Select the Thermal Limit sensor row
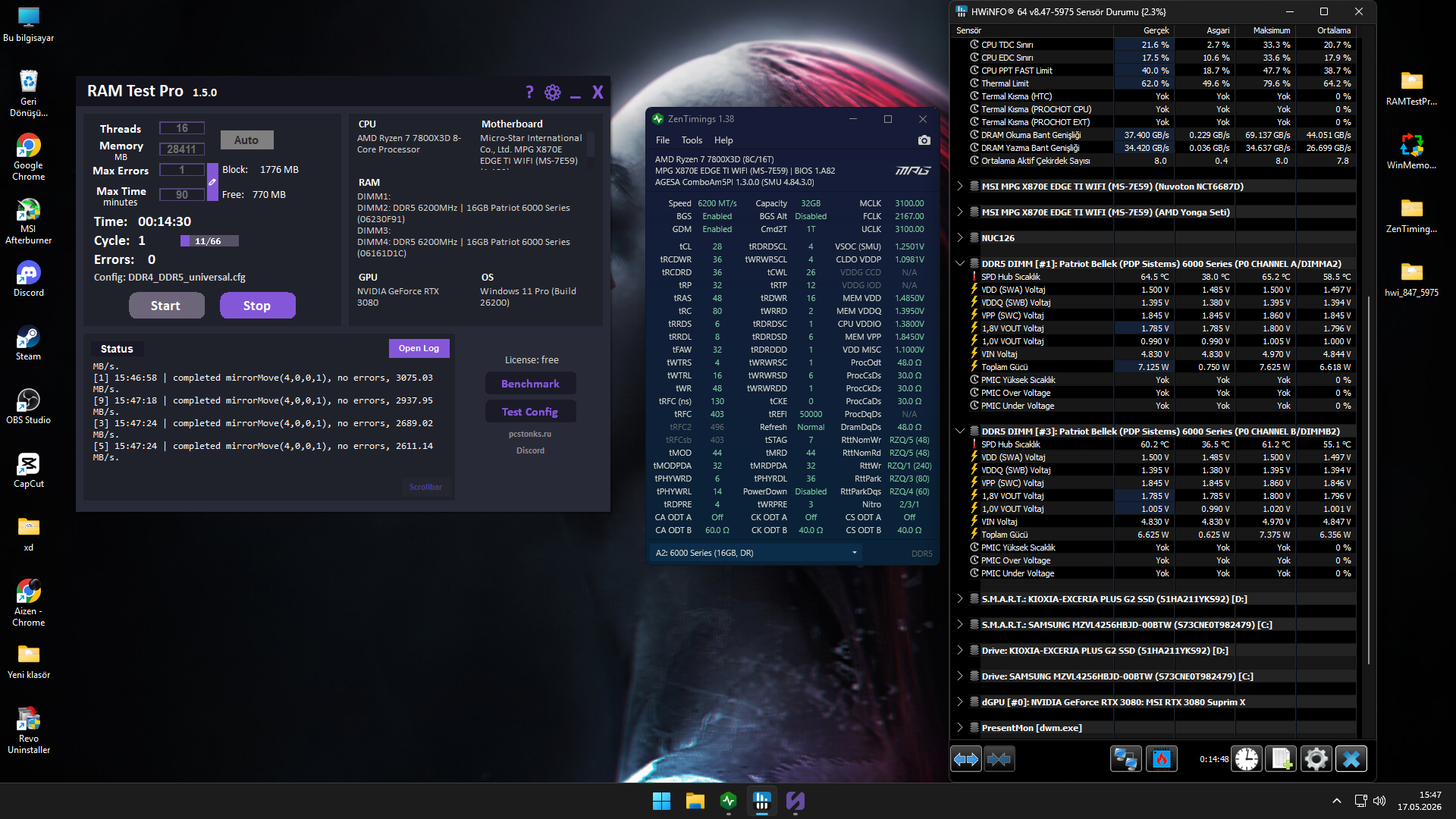 pyautogui.click(x=1154, y=83)
